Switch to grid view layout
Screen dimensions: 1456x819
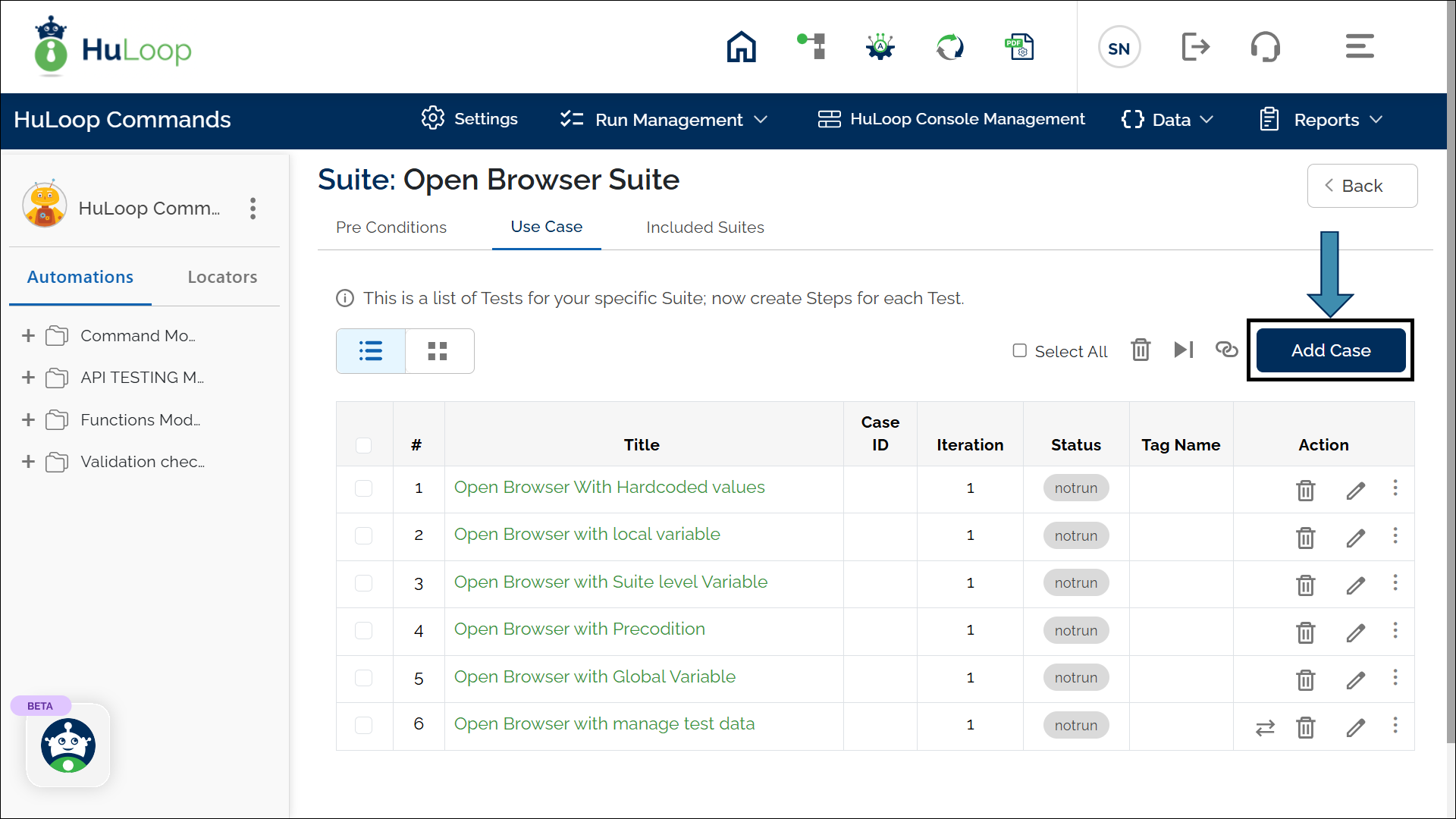438,351
